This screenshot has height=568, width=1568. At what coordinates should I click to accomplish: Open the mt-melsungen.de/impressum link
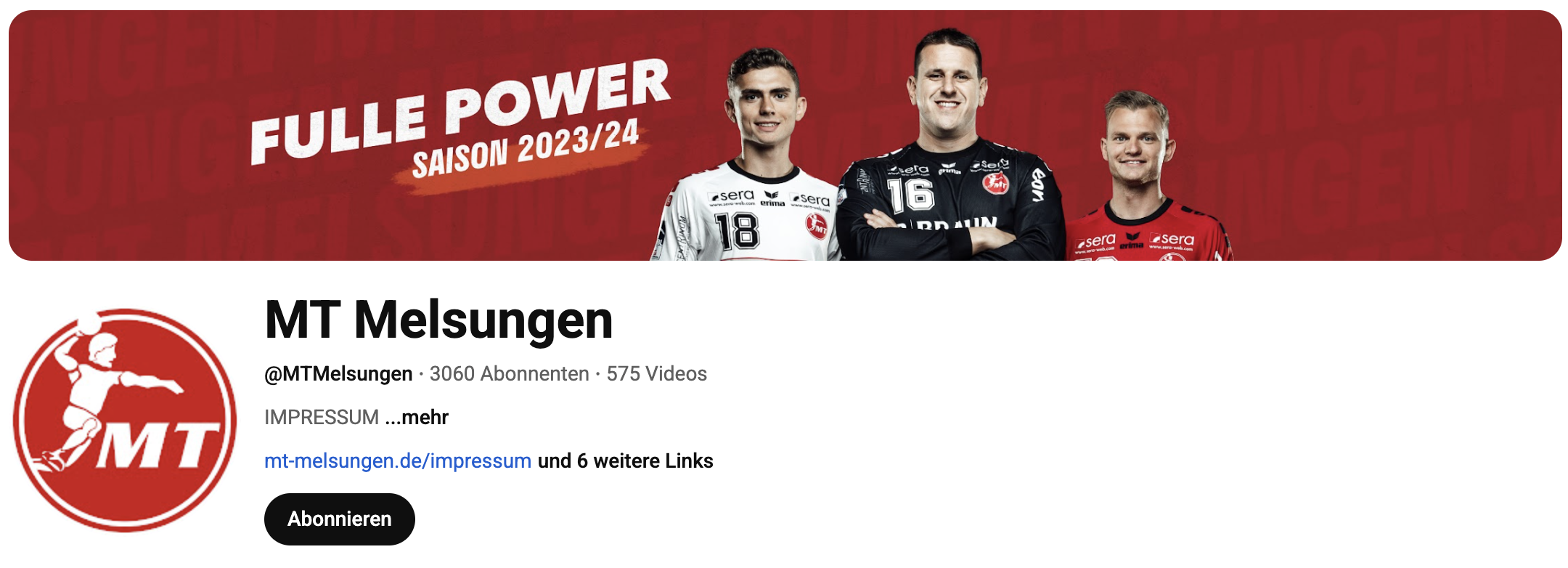tap(398, 461)
